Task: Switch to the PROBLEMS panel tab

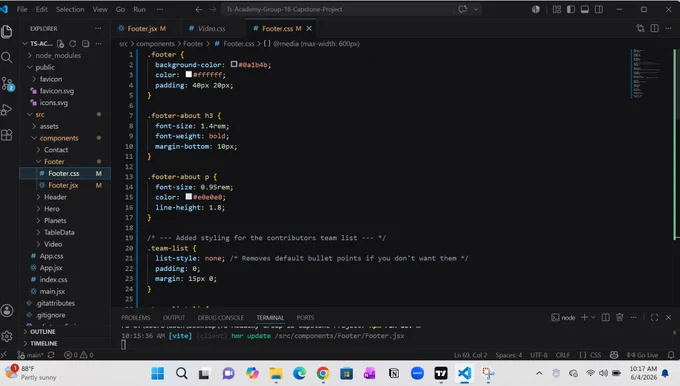Action: pos(136,317)
